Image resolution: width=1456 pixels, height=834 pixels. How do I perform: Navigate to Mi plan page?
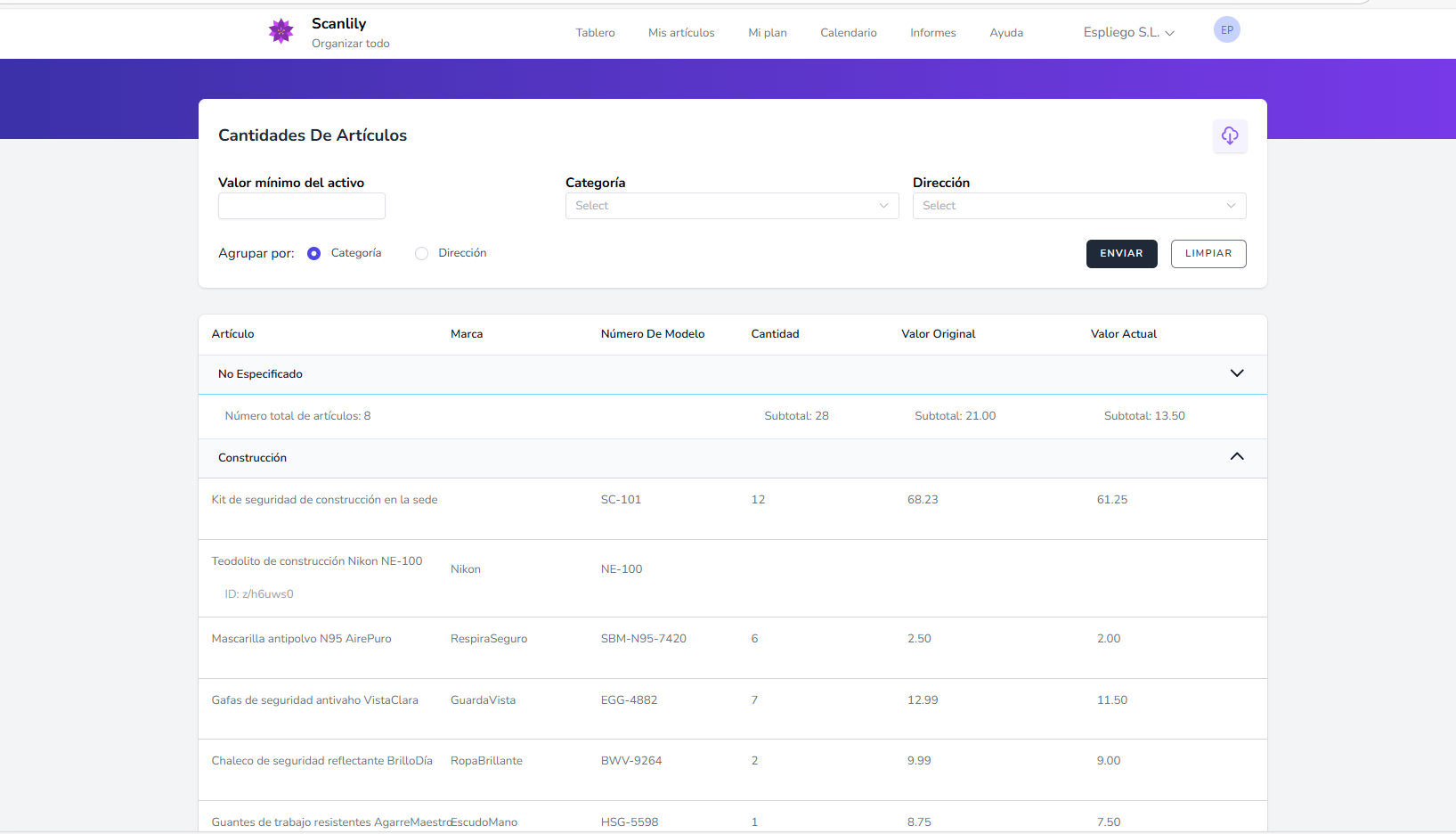767,33
